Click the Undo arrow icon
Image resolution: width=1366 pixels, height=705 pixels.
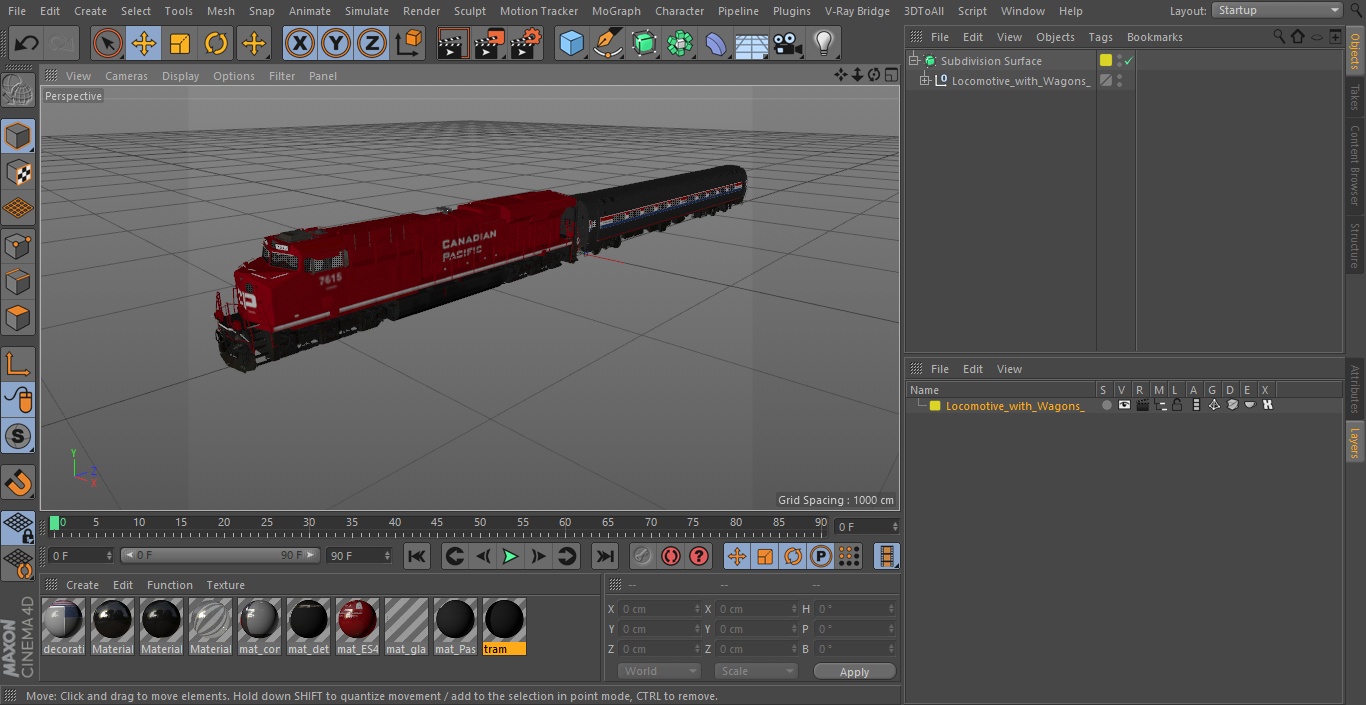point(26,43)
